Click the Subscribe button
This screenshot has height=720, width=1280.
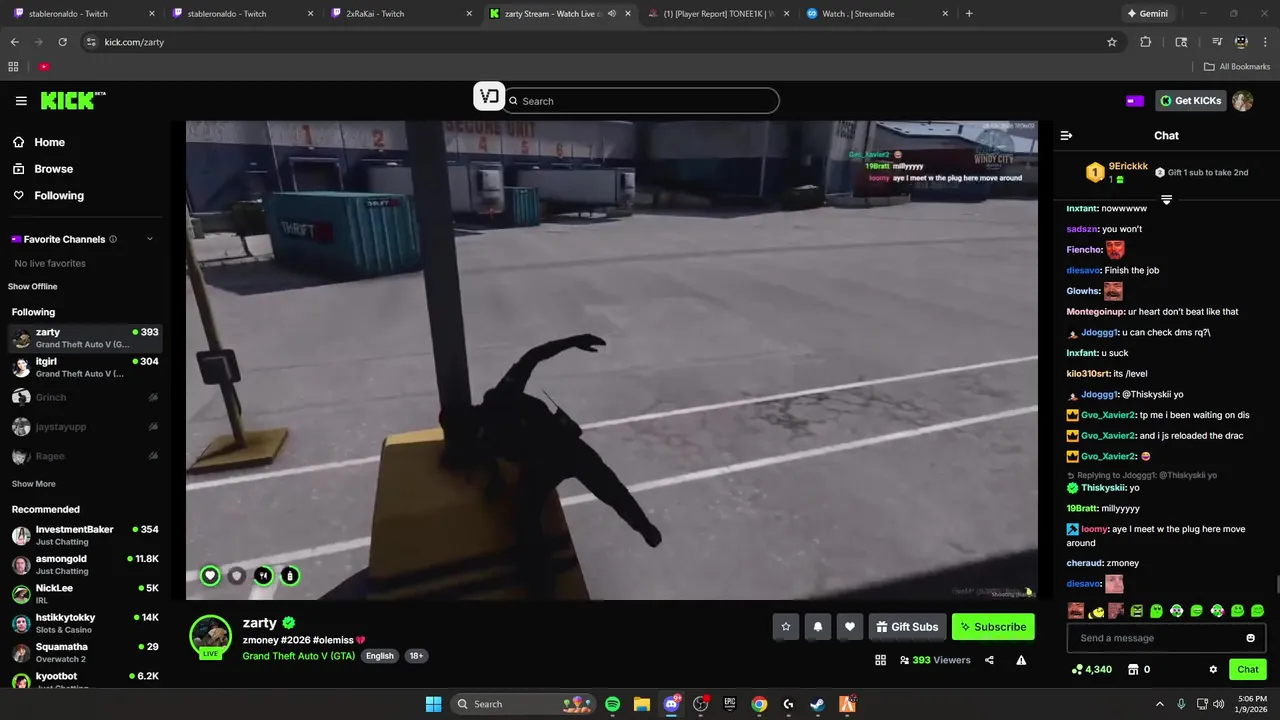point(993,627)
